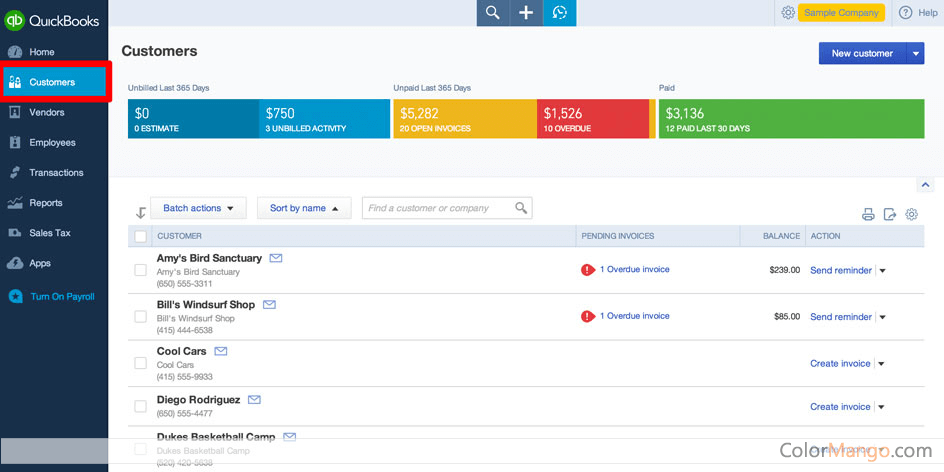Open Amy's 1 Overdue invoice link
Screen dimensions: 944x472
tap(635, 269)
